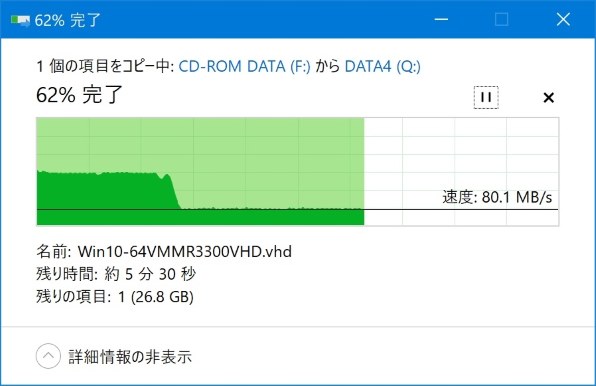This screenshot has width=596, height=386.
Task: Click the disabled maximize button
Action: 502,19
